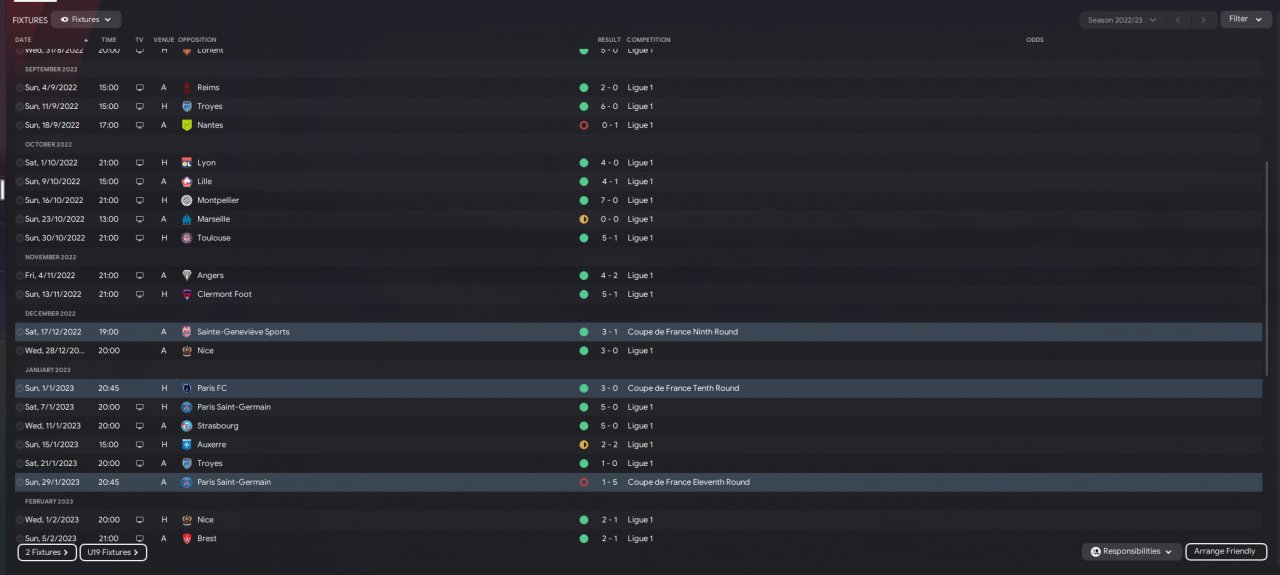Click the green win indicator for Montpellier
Viewport: 1280px width, 575px height.
click(583, 200)
